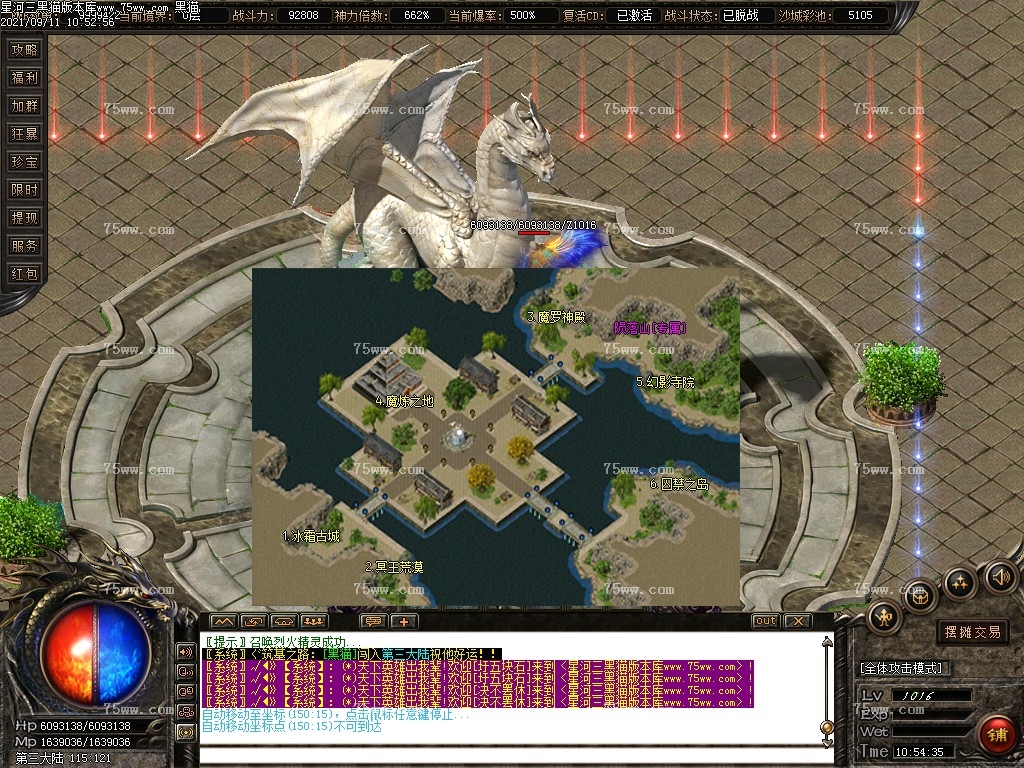Click the 第三大陆 115:121 coordinates
This screenshot has width=1024, height=768.
(x=63, y=758)
